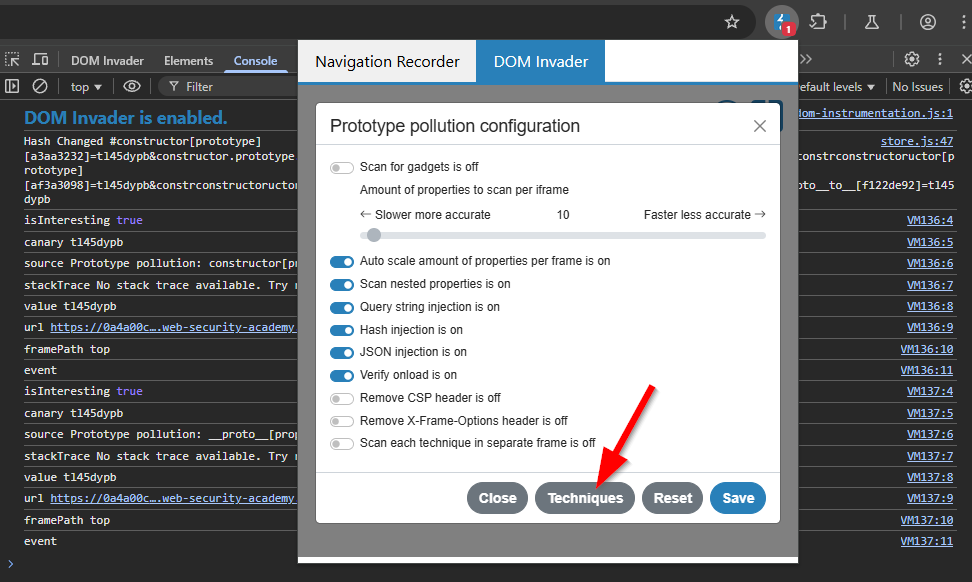Bookmark this page with the star icon
The image size is (972, 582).
[x=731, y=22]
